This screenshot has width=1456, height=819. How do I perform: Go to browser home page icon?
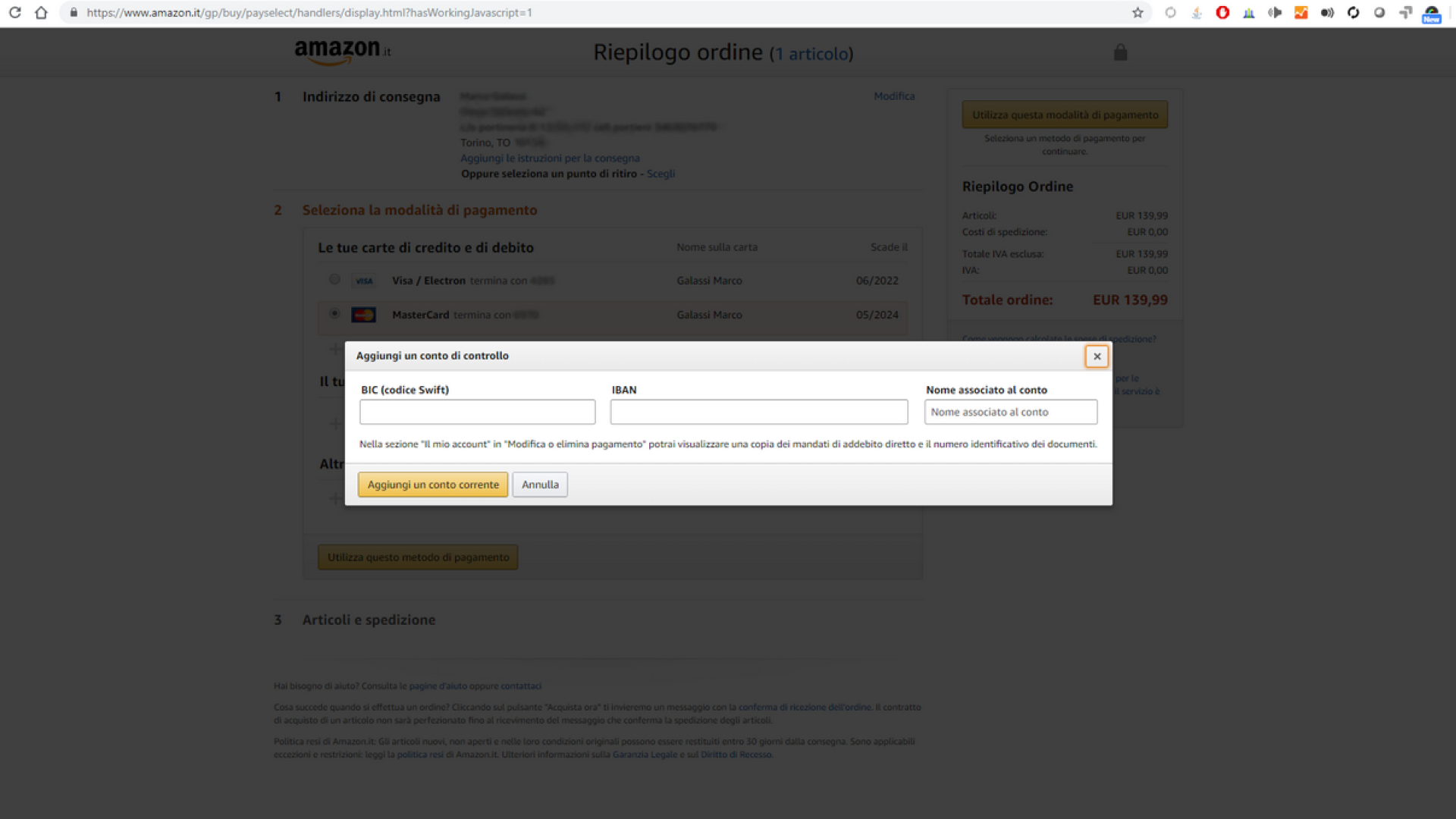pos(42,13)
